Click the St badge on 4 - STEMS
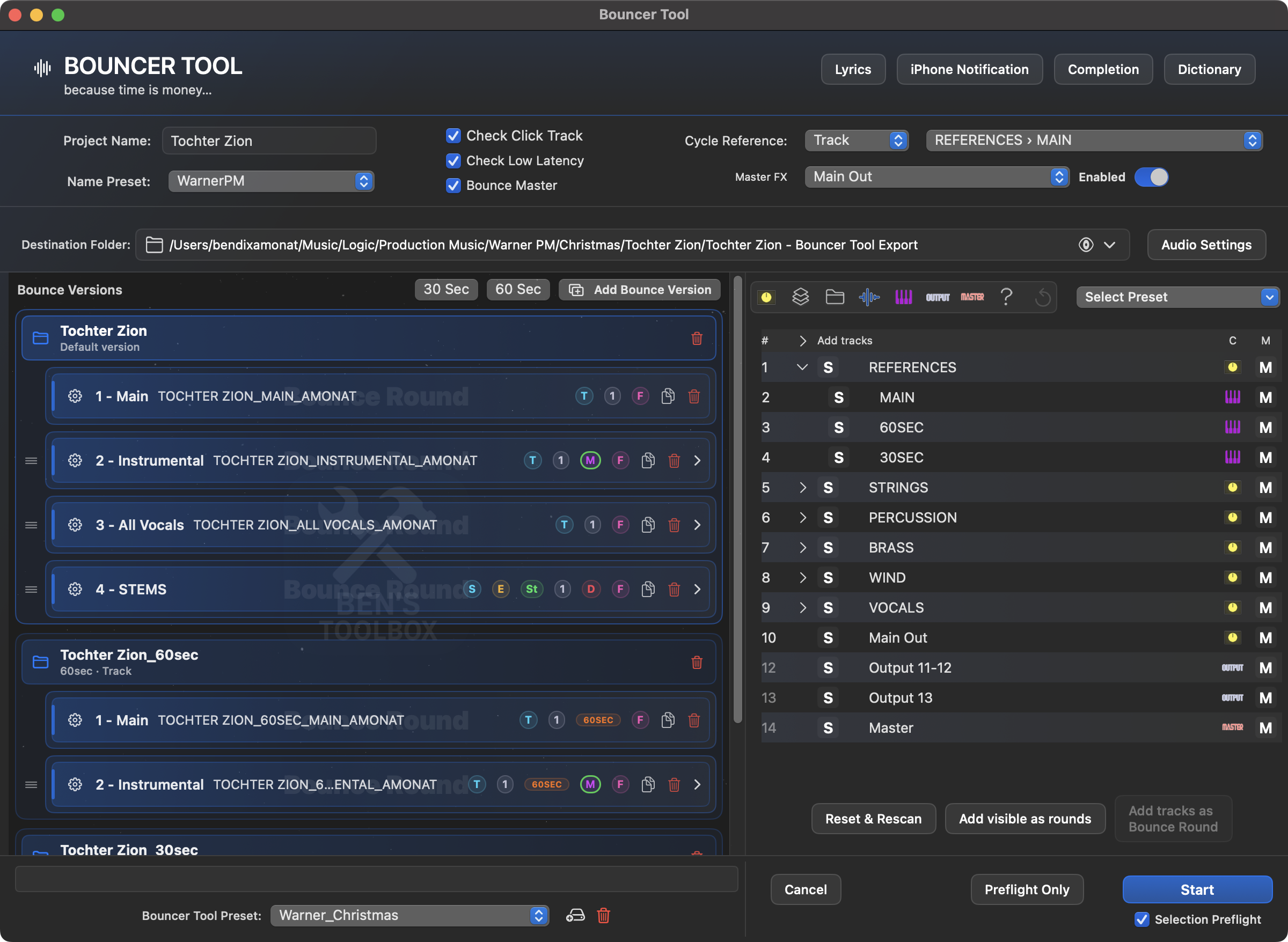Viewport: 1288px width, 942px height. pyautogui.click(x=531, y=589)
